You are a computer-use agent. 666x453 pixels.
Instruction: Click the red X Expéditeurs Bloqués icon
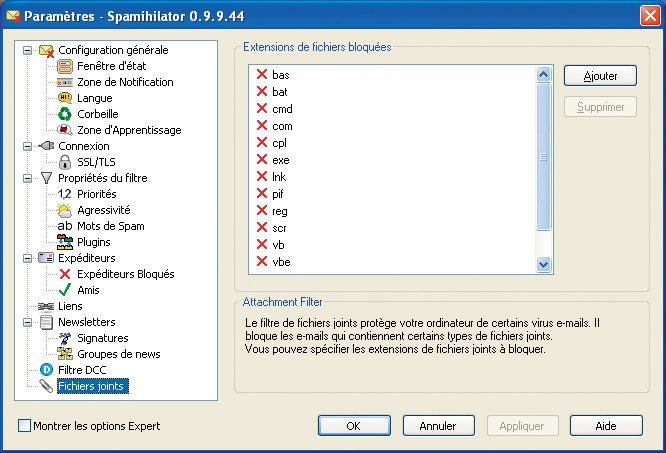(65, 274)
